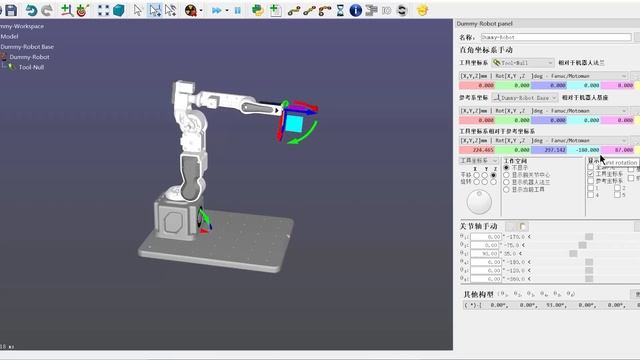Click the 名称 name field
The height and width of the screenshot is (360, 640).
556,37
